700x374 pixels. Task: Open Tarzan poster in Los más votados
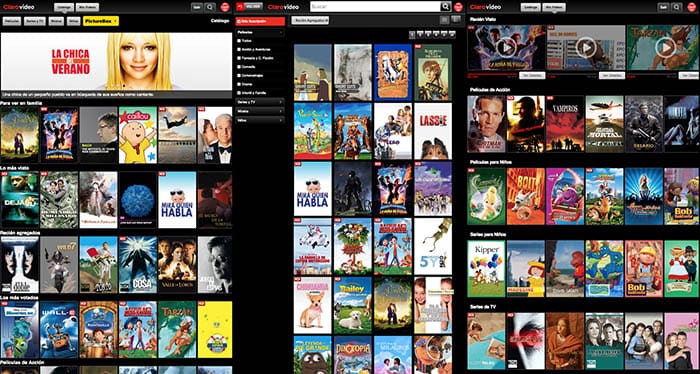click(x=177, y=329)
